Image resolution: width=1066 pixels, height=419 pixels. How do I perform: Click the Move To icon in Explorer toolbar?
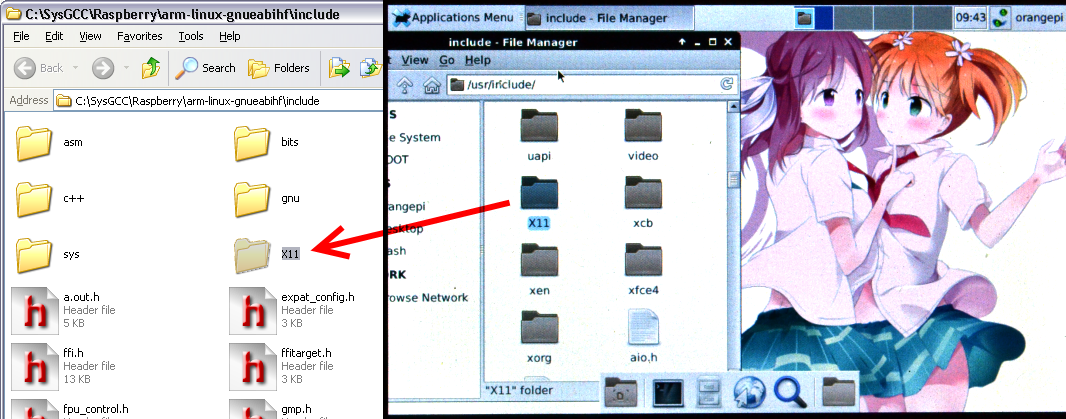point(339,67)
